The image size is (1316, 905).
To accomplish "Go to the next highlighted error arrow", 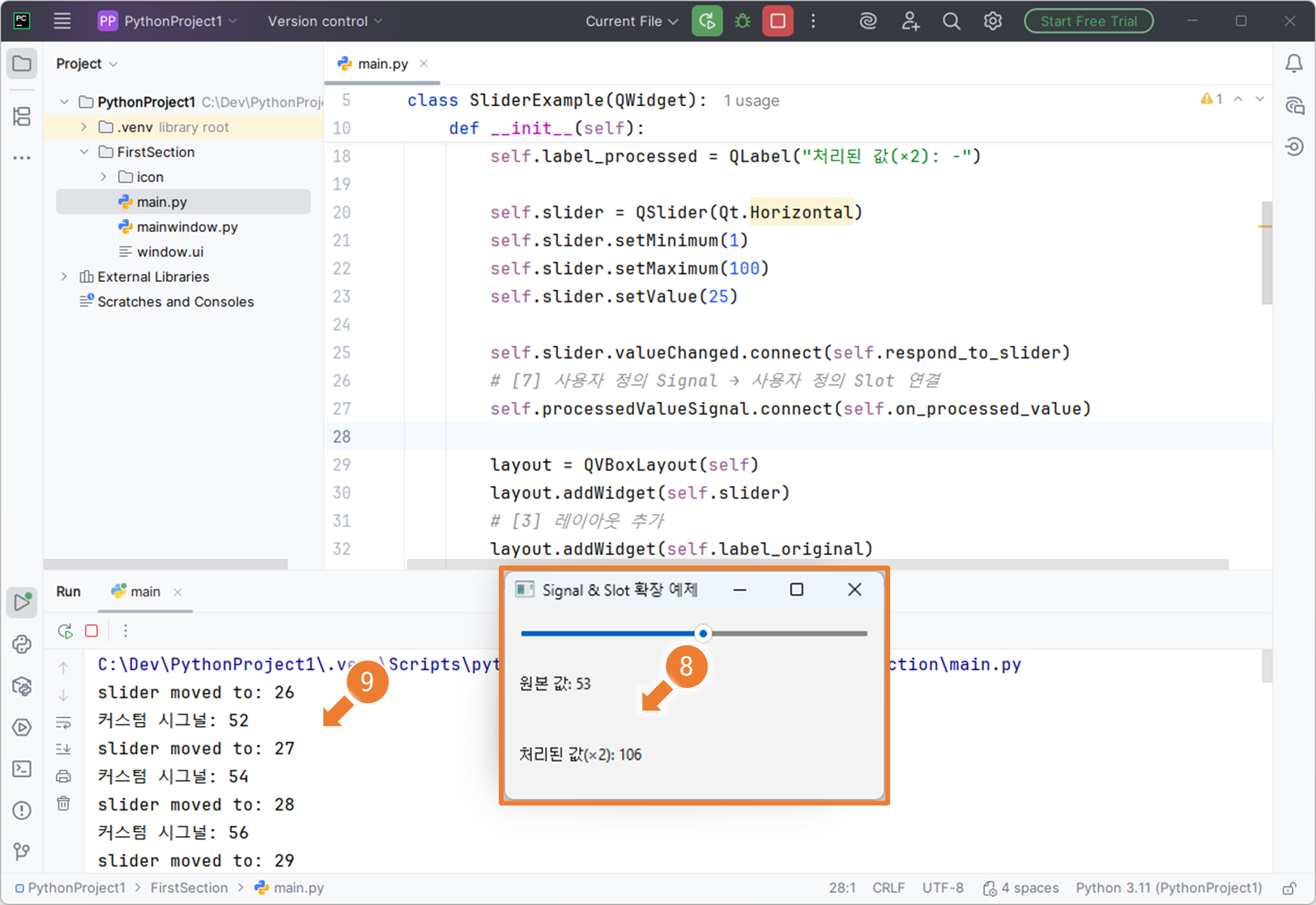I will click(x=1259, y=99).
